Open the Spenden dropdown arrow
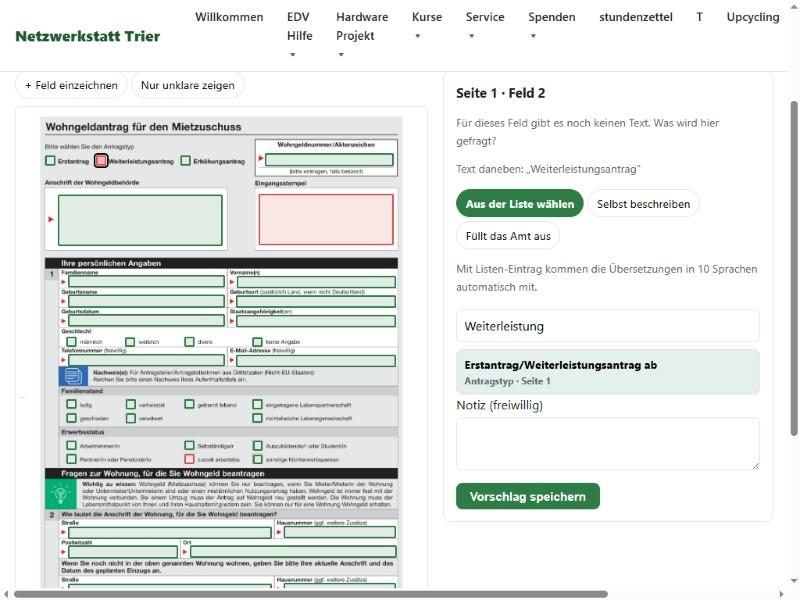 533,36
